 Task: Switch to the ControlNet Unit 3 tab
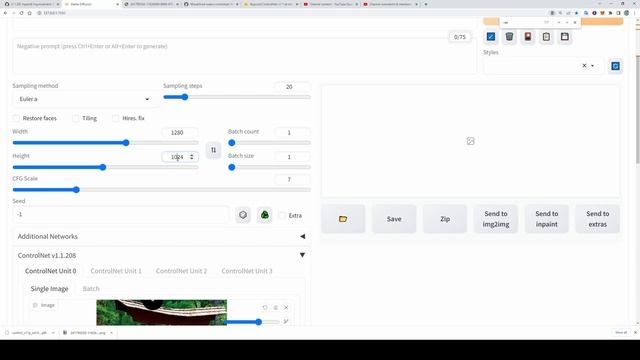click(x=247, y=271)
